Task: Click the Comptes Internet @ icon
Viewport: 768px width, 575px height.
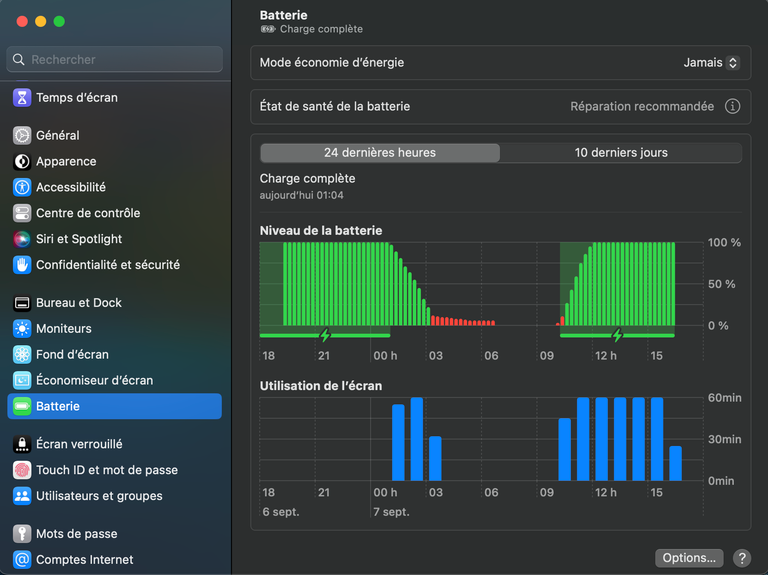Action: [x=22, y=559]
